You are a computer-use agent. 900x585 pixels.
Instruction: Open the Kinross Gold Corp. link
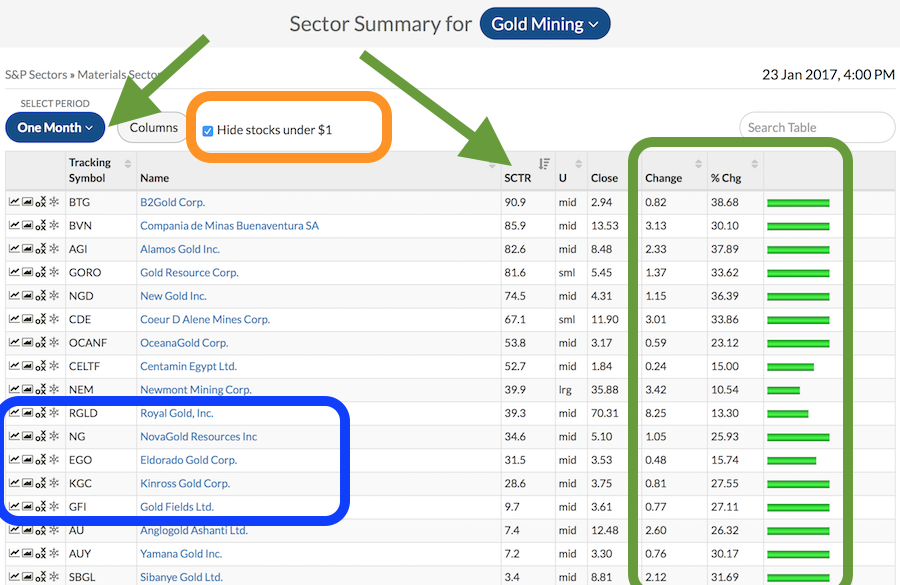[x=185, y=483]
